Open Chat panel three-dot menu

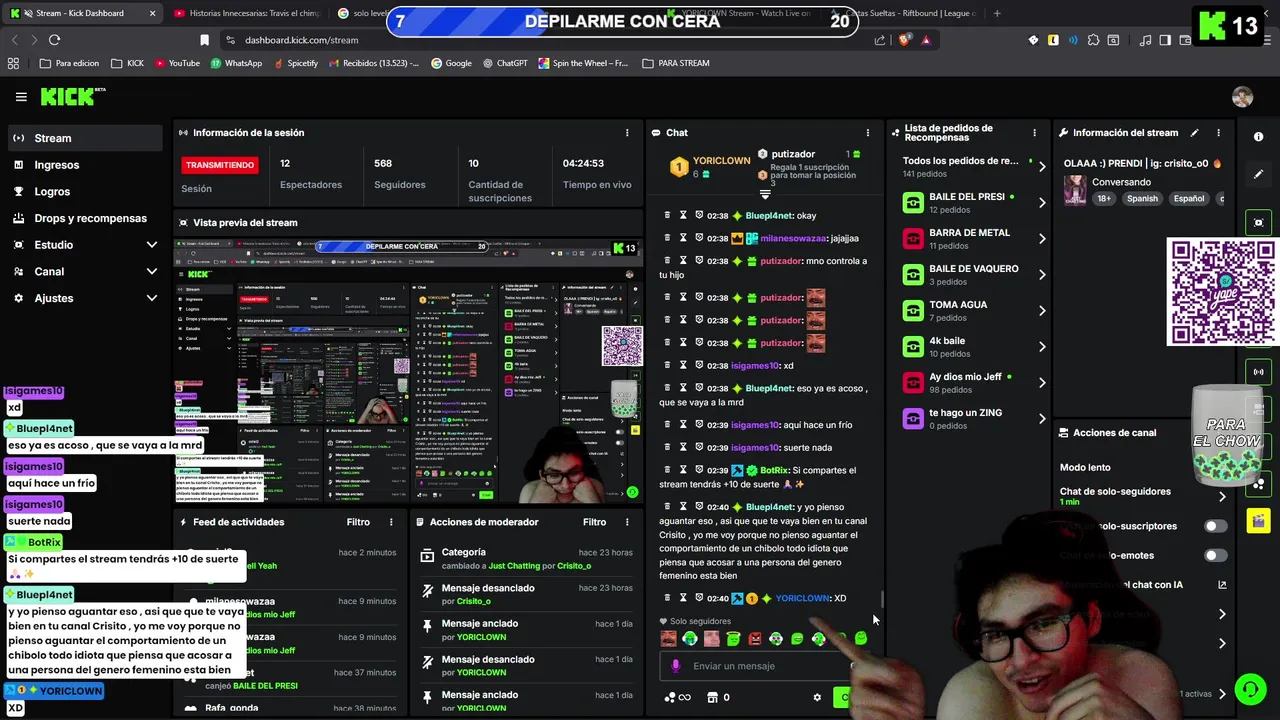867,132
